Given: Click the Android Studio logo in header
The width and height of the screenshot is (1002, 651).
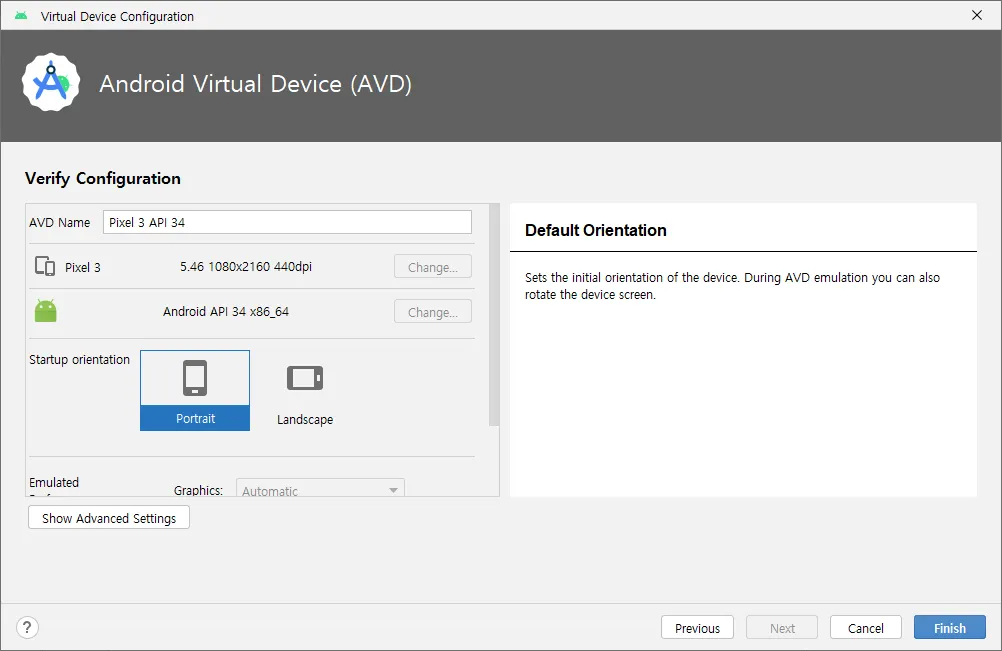Looking at the screenshot, I should [x=51, y=82].
